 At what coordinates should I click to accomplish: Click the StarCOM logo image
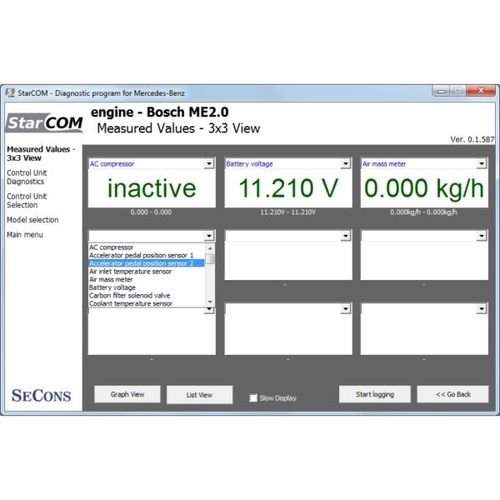click(x=45, y=123)
